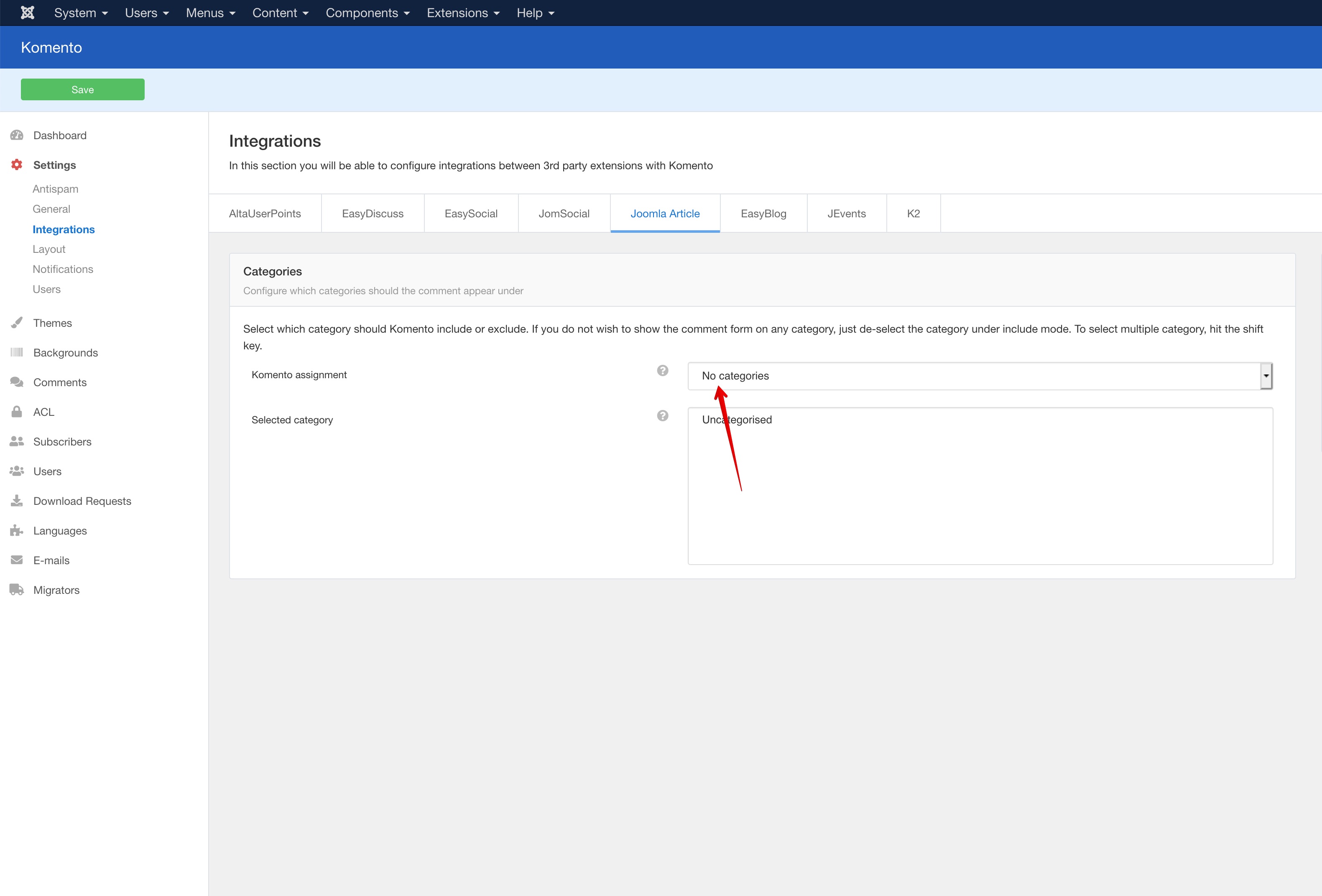Open Antispam settings
The width and height of the screenshot is (1322, 896).
[55, 189]
